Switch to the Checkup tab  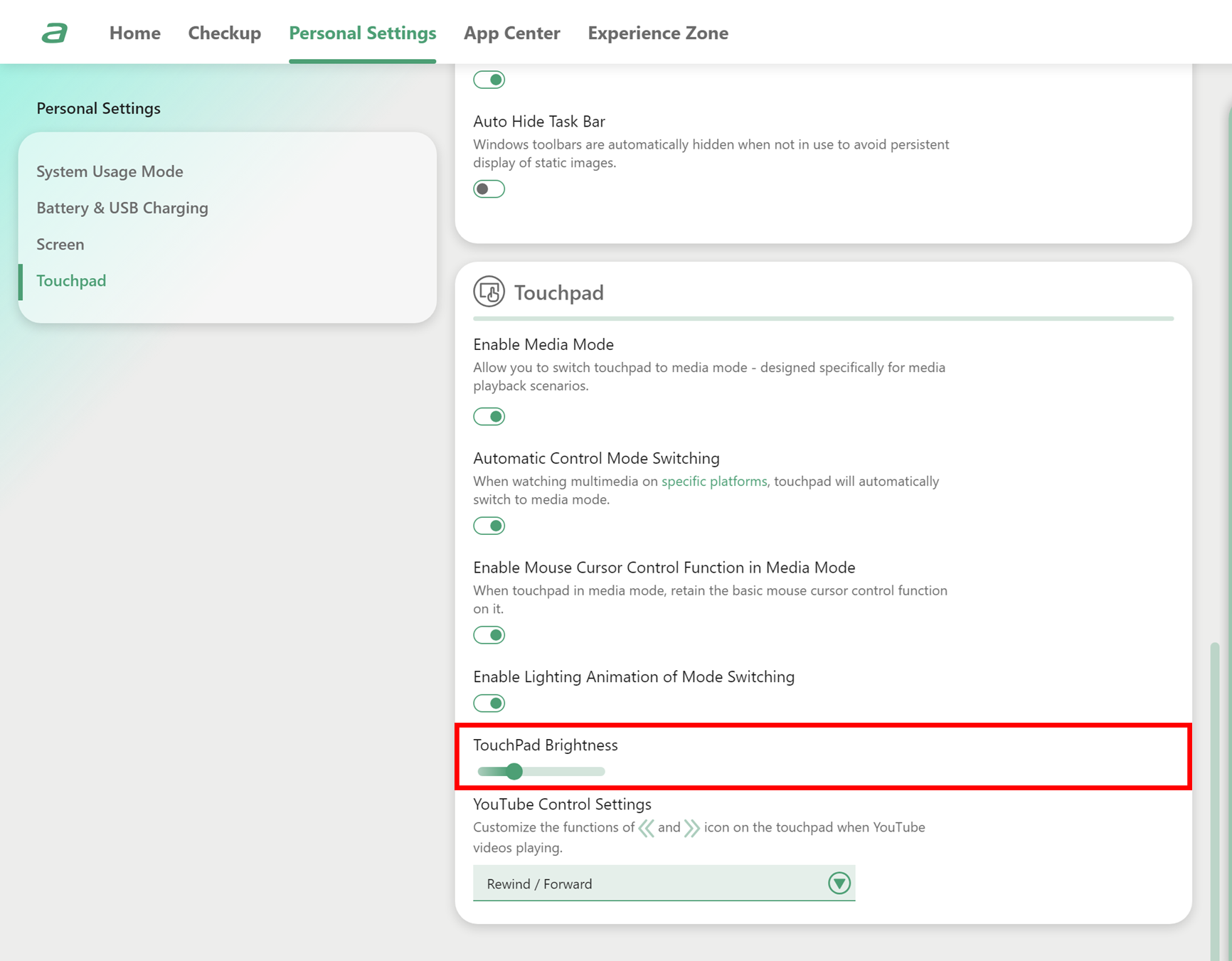(x=225, y=33)
